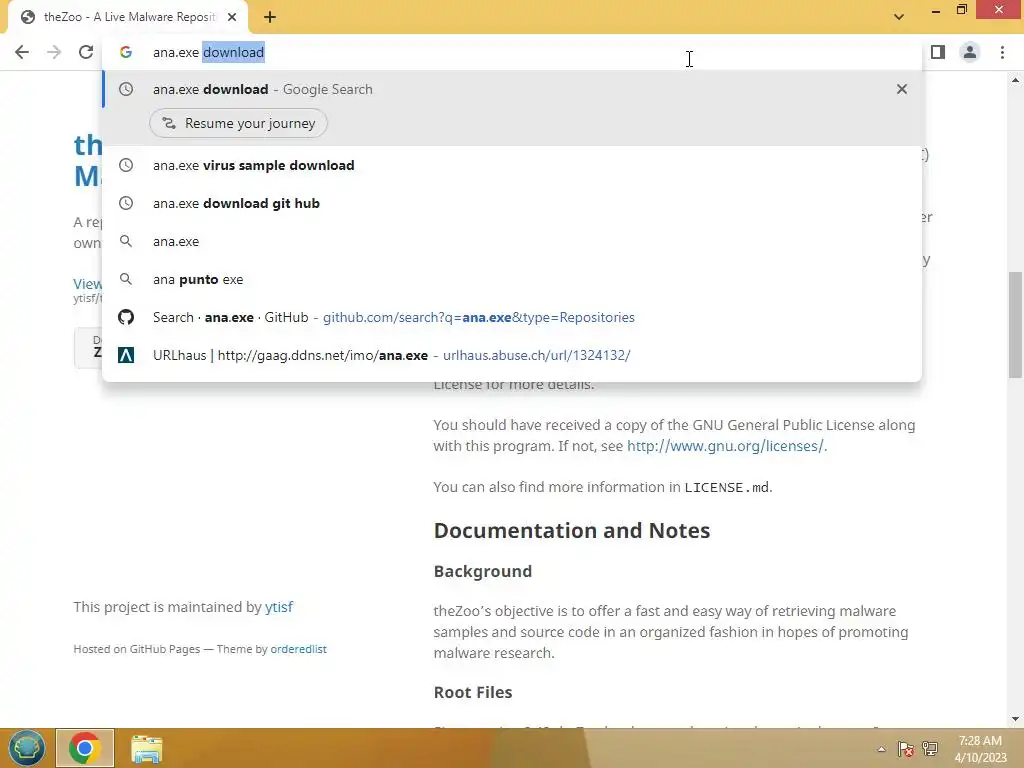This screenshot has width=1024, height=768.
Task: Open the http://www.gnu.org/licenses/ link
Action: (725, 446)
